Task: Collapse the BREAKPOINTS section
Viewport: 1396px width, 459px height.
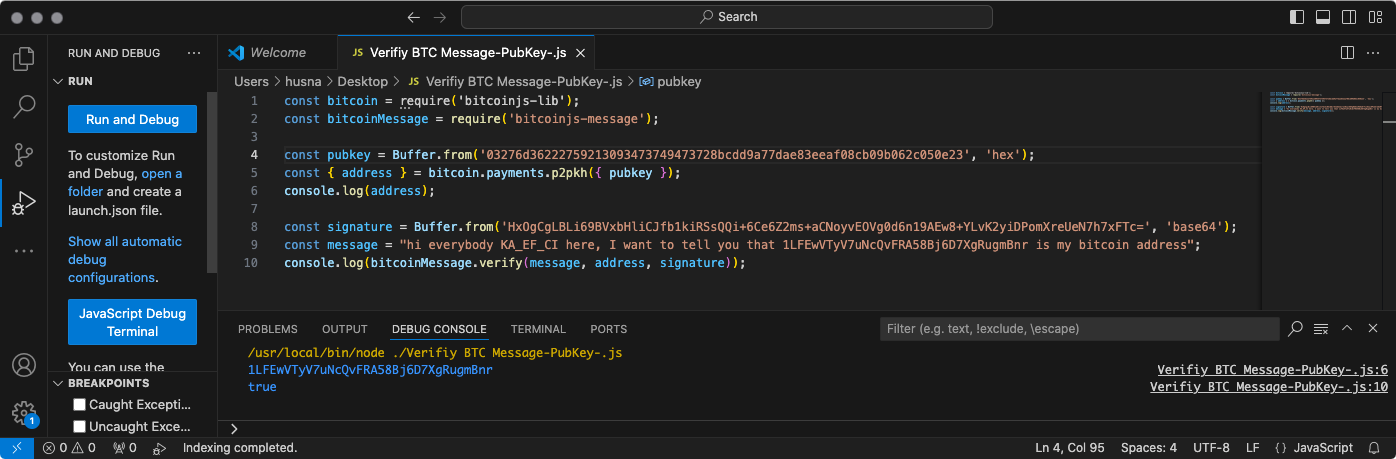Action: pos(58,383)
